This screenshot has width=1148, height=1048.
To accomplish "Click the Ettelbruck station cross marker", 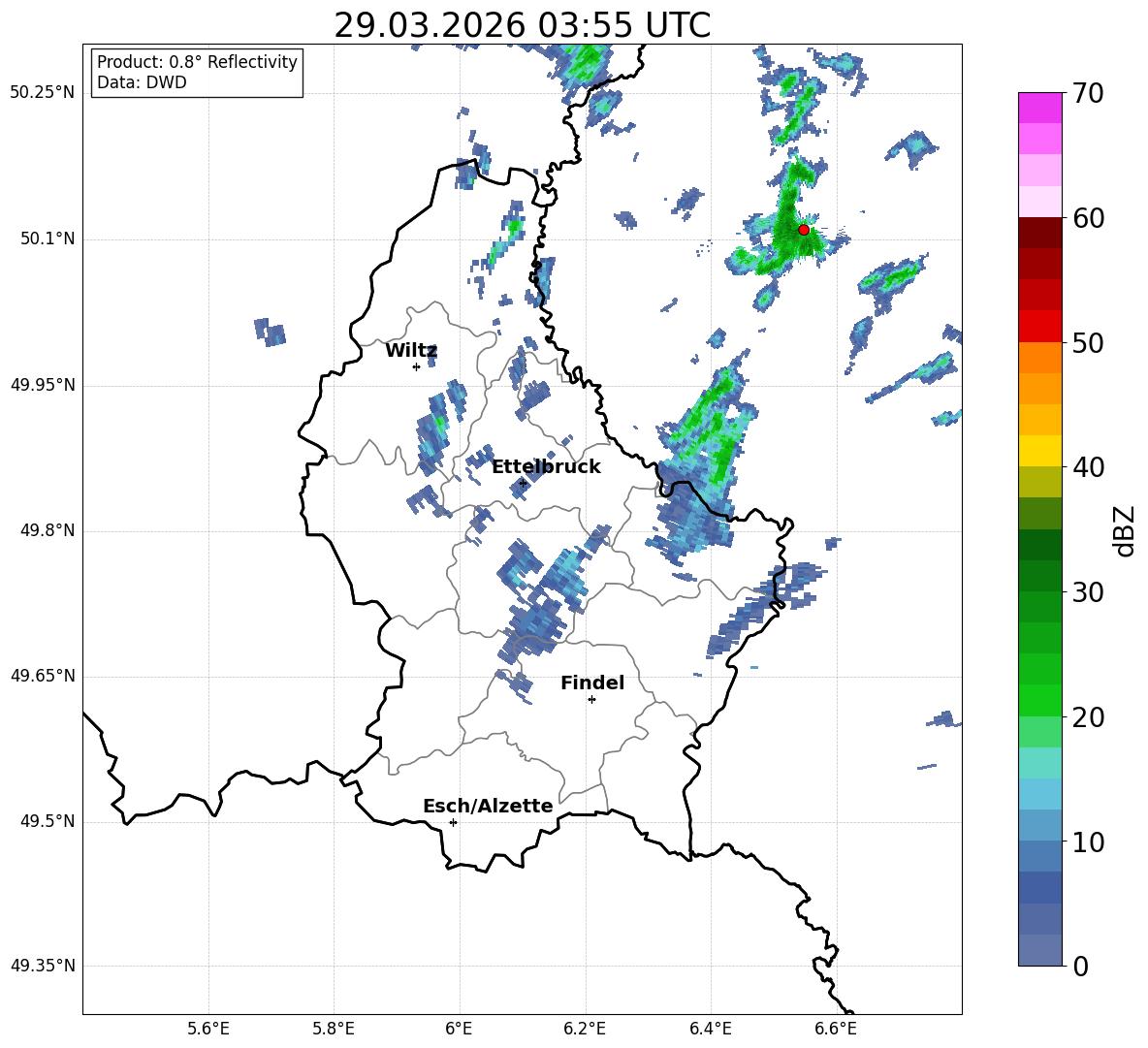I will coord(523,483).
